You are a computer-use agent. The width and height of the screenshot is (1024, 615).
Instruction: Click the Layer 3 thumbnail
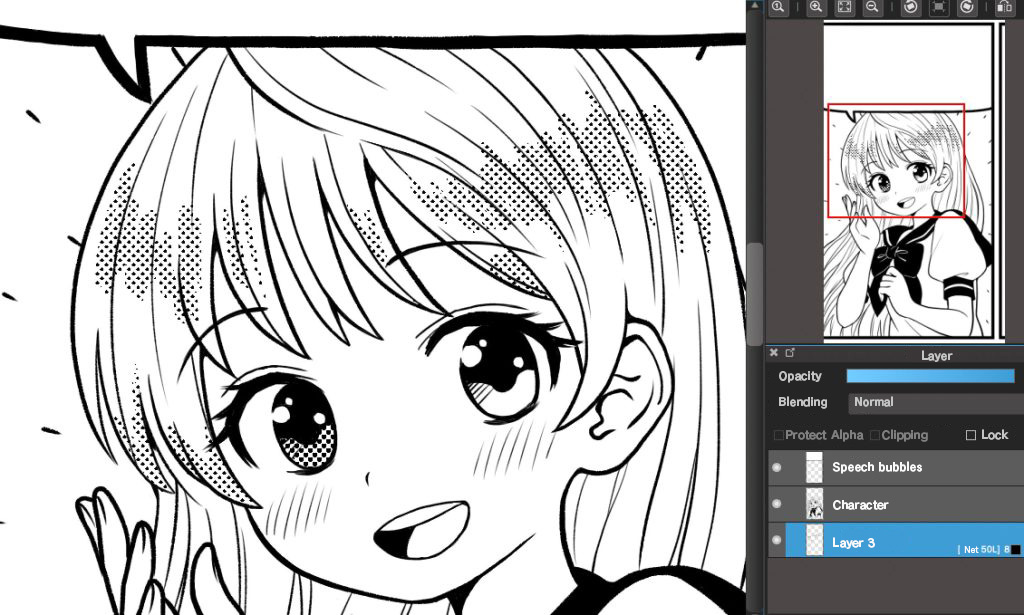coord(814,541)
